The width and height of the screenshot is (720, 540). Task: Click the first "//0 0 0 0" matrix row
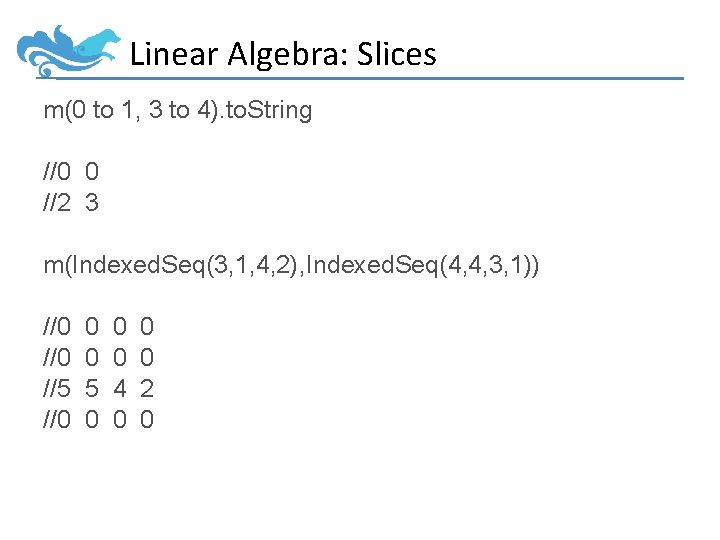[x=98, y=326]
